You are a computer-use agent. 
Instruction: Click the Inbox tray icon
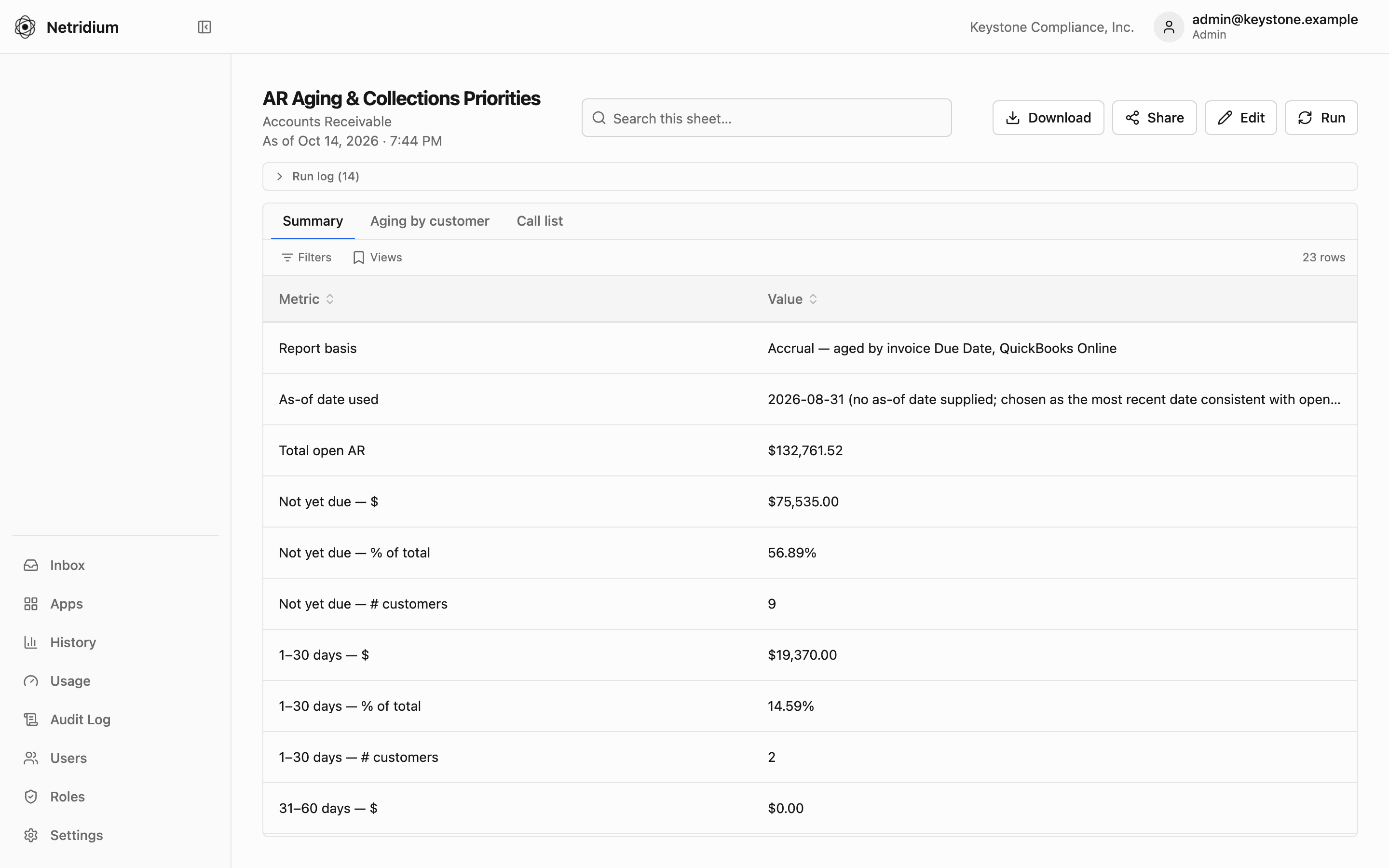coord(31,566)
